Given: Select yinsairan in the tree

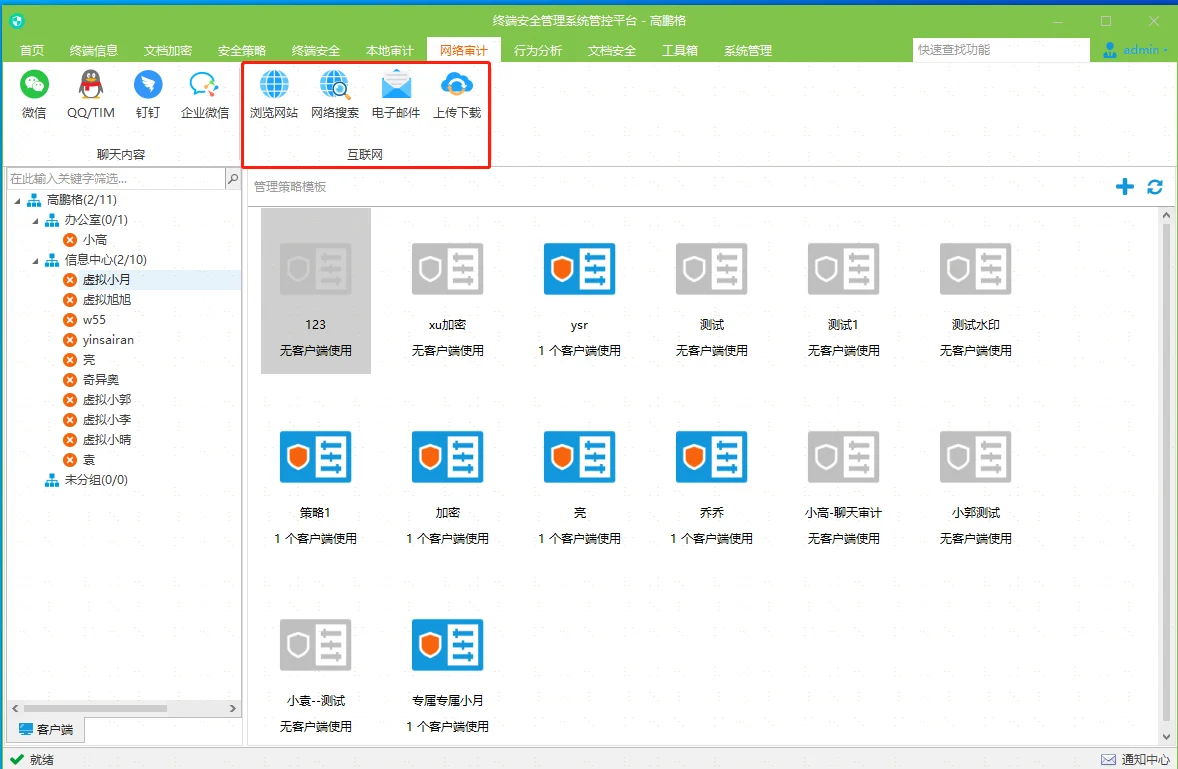Looking at the screenshot, I should click(x=107, y=339).
